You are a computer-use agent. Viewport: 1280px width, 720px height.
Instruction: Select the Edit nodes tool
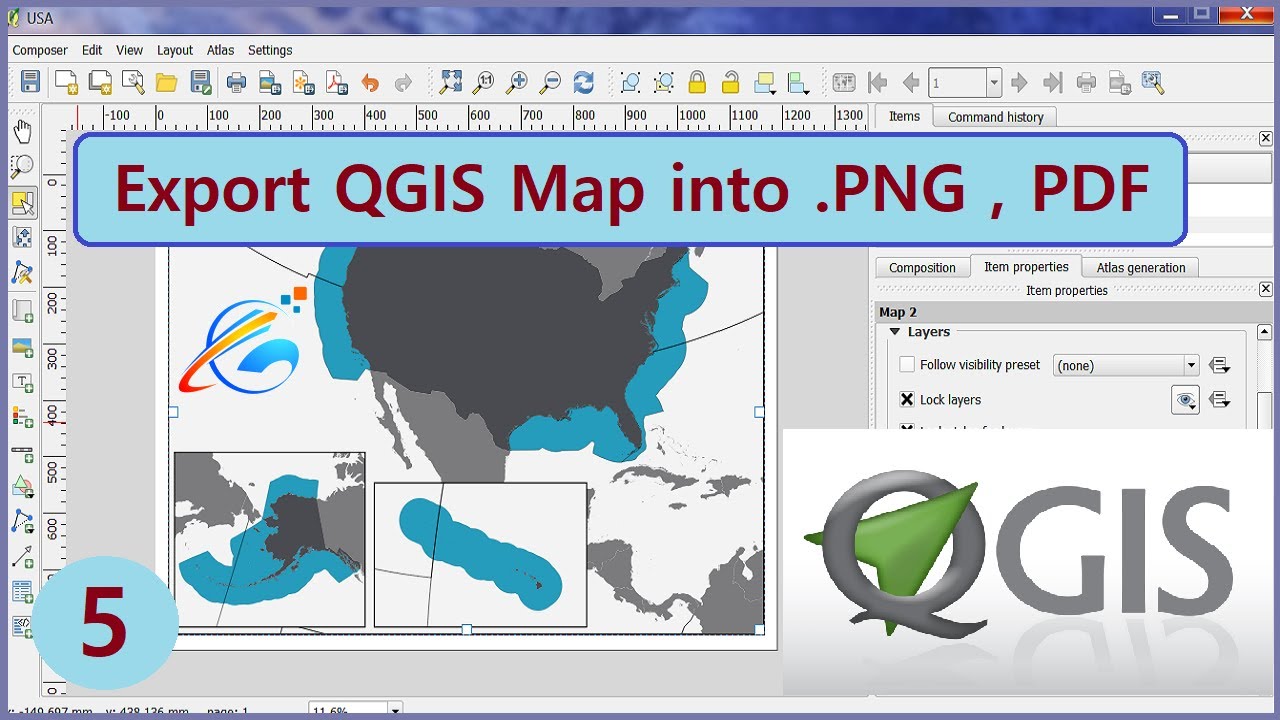click(22, 272)
